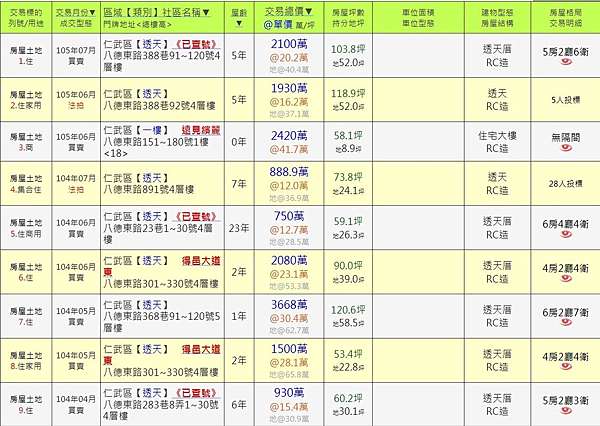The width and height of the screenshot is (600, 426).
Task: Open details eye icon for 3668萬 row
Action: 566,322
